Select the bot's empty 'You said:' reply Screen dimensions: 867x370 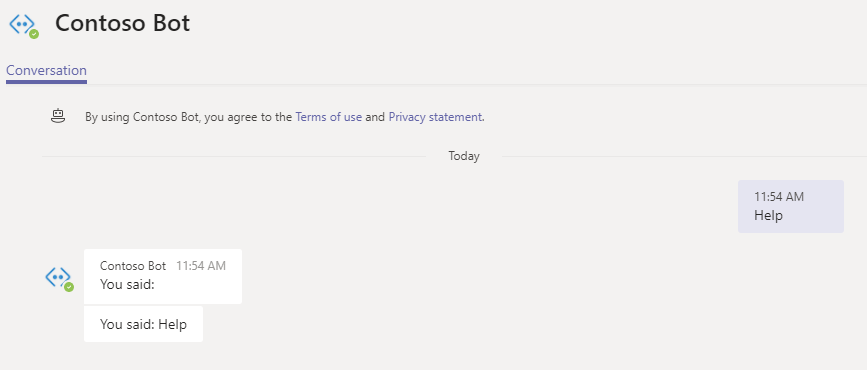point(163,276)
